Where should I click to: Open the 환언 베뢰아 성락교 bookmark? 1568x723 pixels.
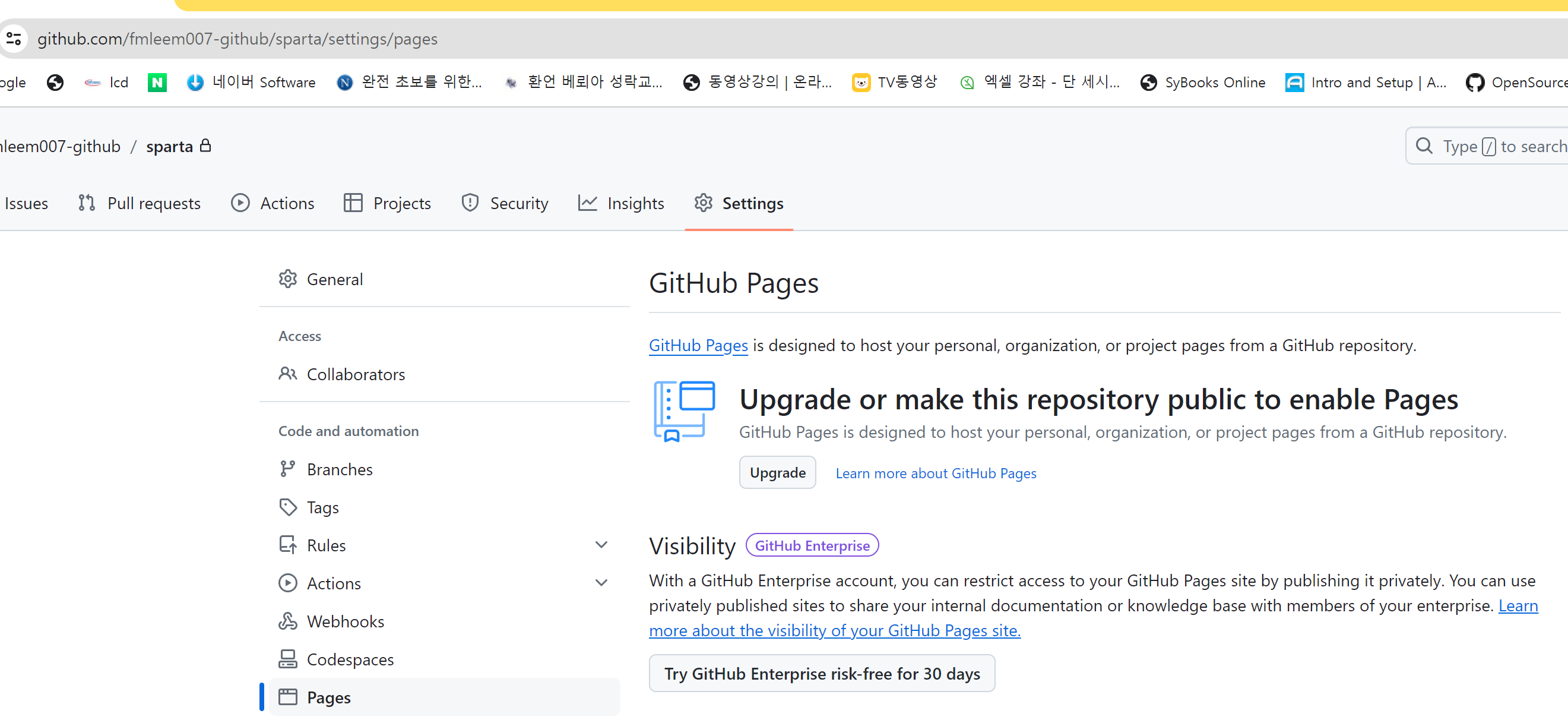[x=583, y=82]
